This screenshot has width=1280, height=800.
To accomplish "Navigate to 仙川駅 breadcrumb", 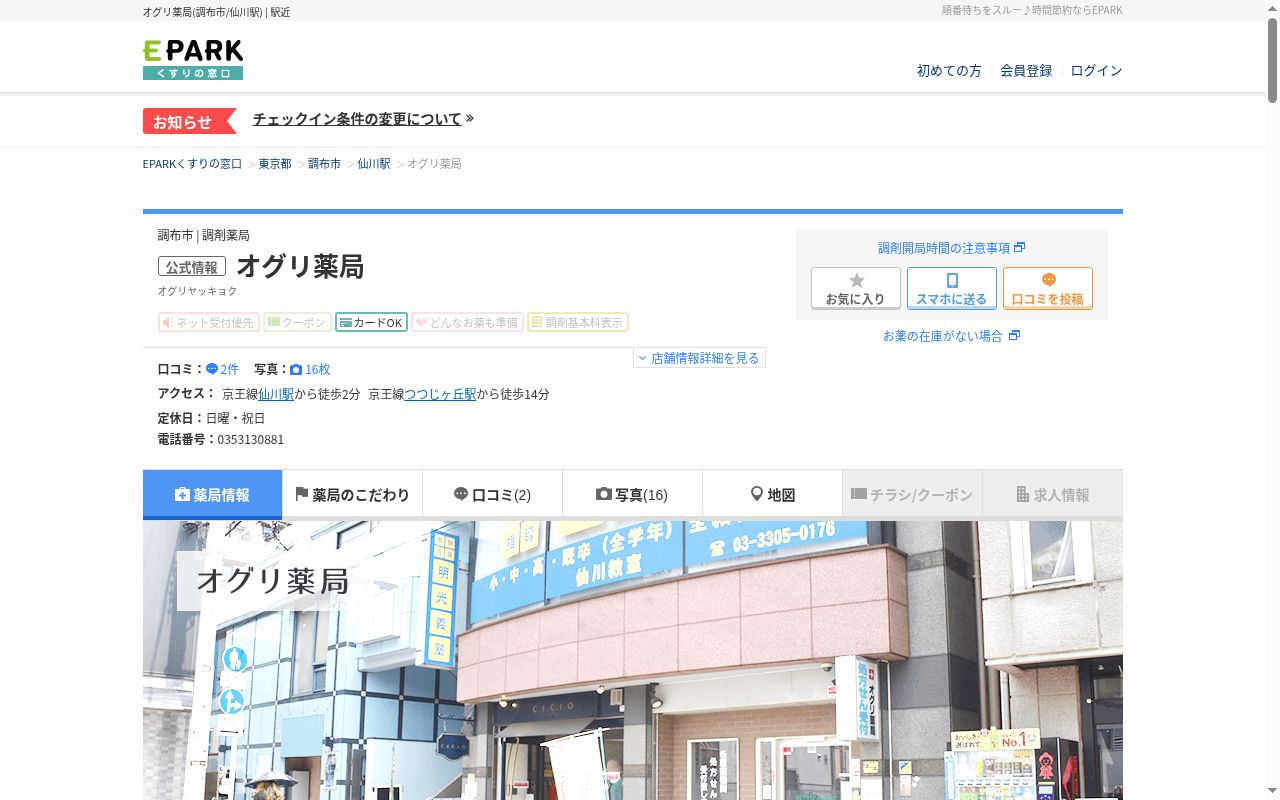I will (374, 163).
